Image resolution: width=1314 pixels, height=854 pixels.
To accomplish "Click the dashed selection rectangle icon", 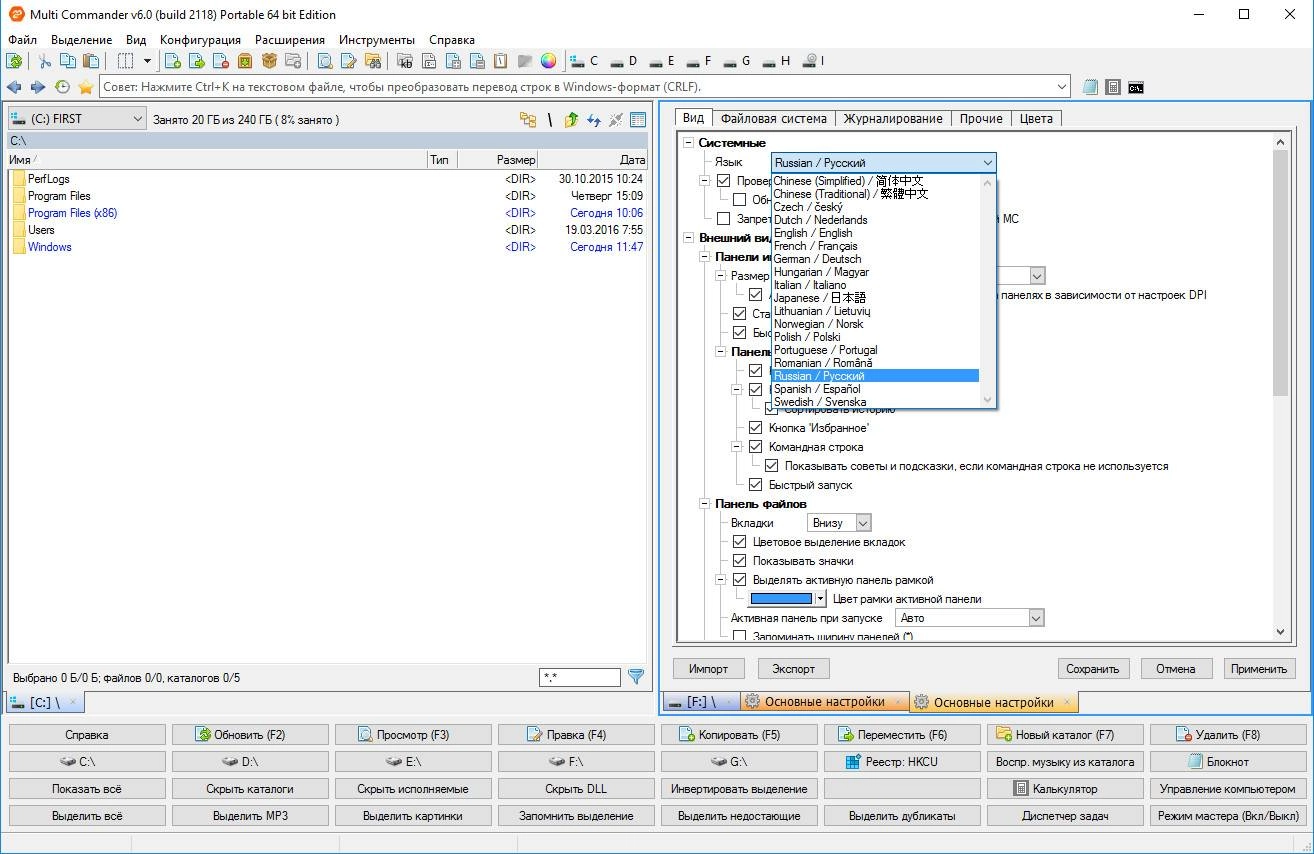I will tap(126, 61).
